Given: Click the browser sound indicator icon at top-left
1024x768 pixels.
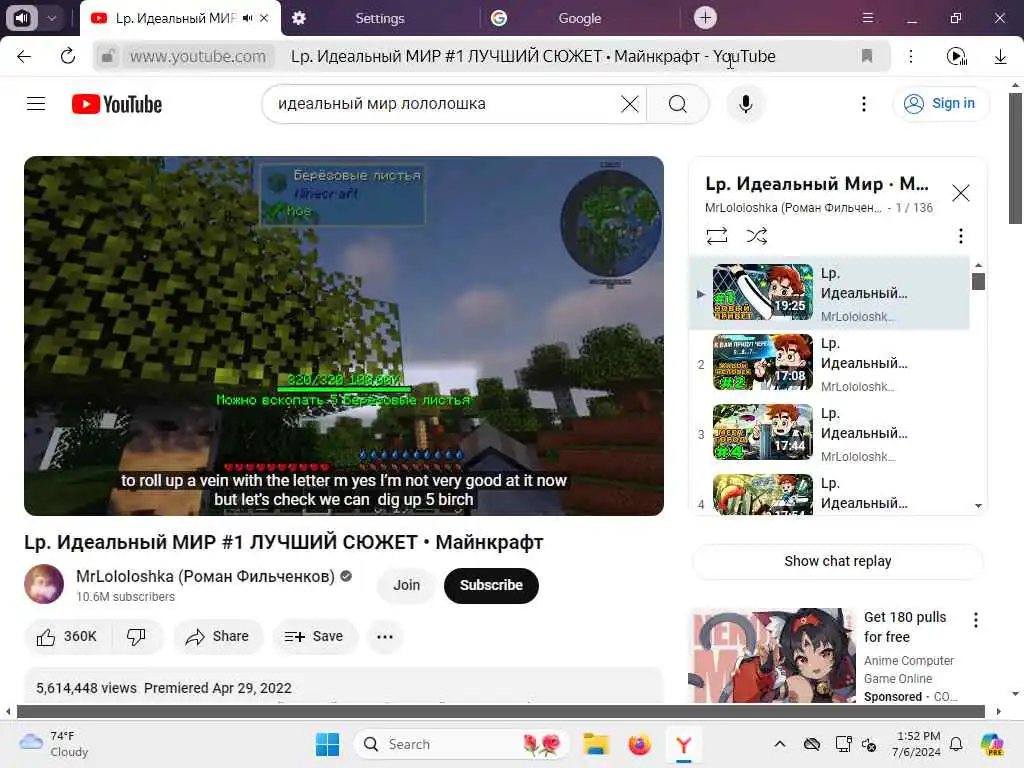Looking at the screenshot, I should point(22,18).
